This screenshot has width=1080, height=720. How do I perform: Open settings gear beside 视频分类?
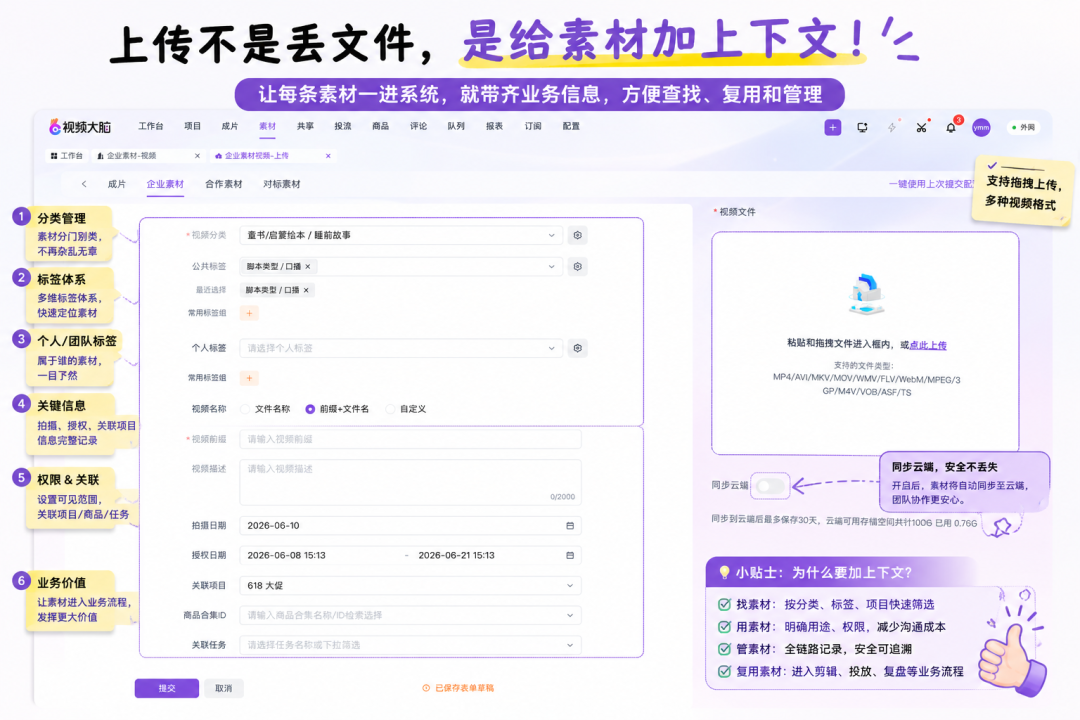pyautogui.click(x=577, y=235)
